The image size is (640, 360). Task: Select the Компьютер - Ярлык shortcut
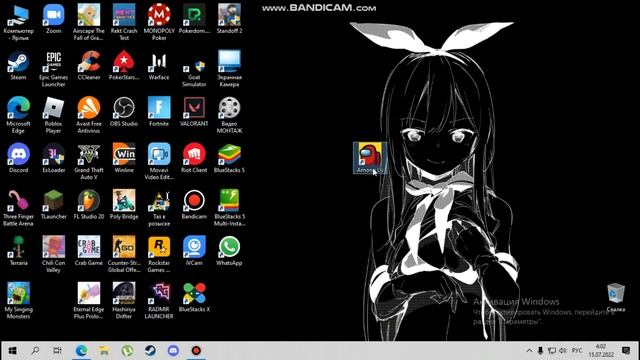point(18,22)
